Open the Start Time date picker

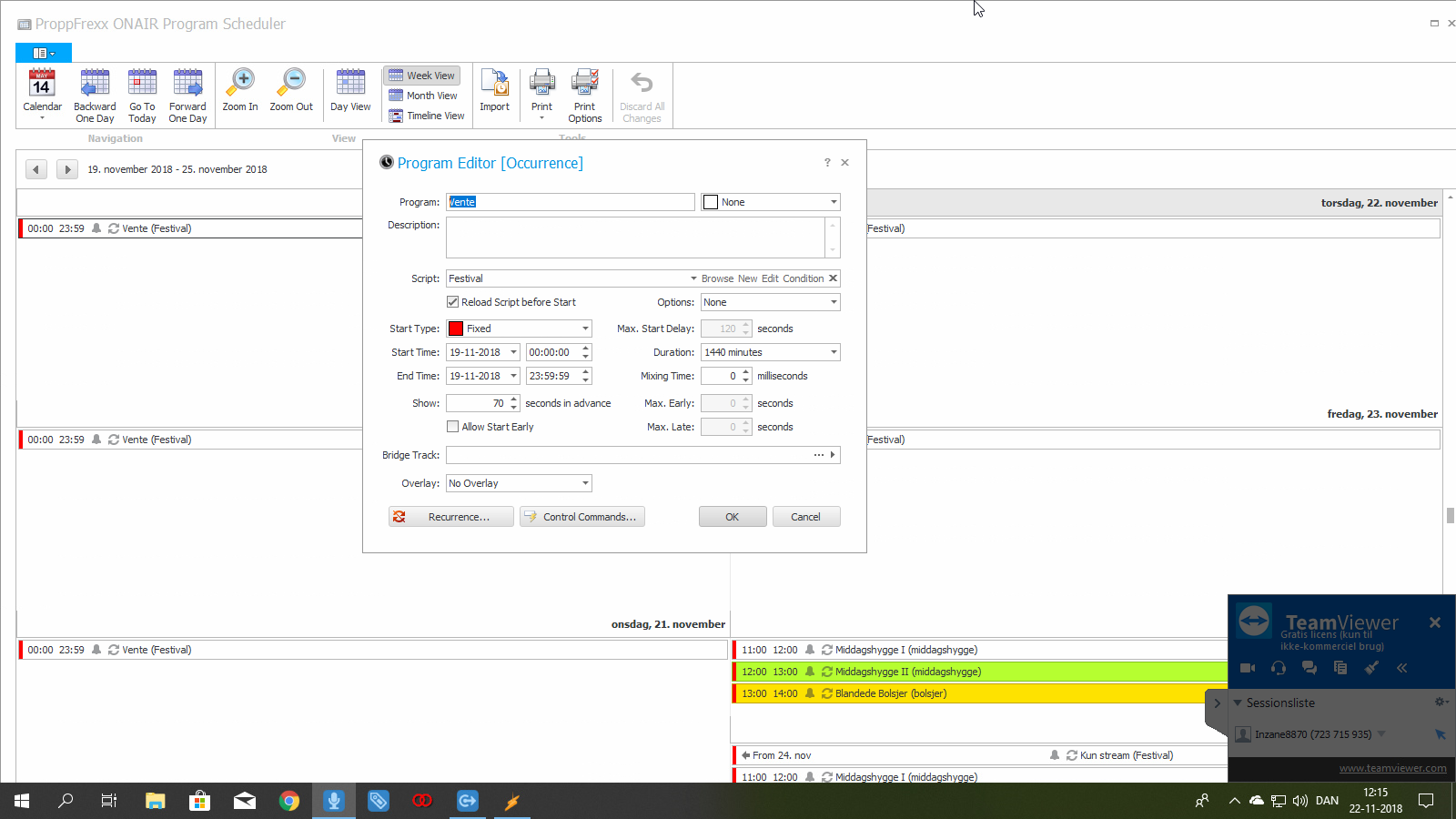[514, 352]
